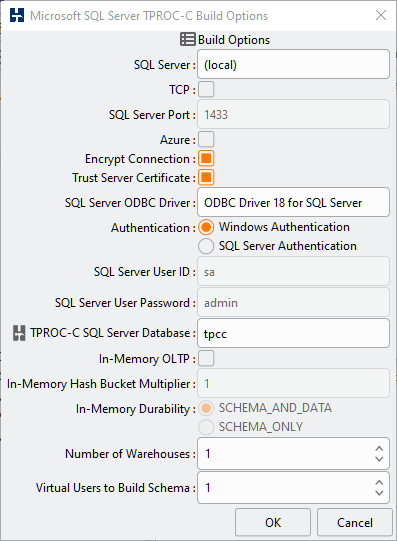This screenshot has width=397, height=541.
Task: Confirm settings with the OK button
Action: tap(273, 522)
